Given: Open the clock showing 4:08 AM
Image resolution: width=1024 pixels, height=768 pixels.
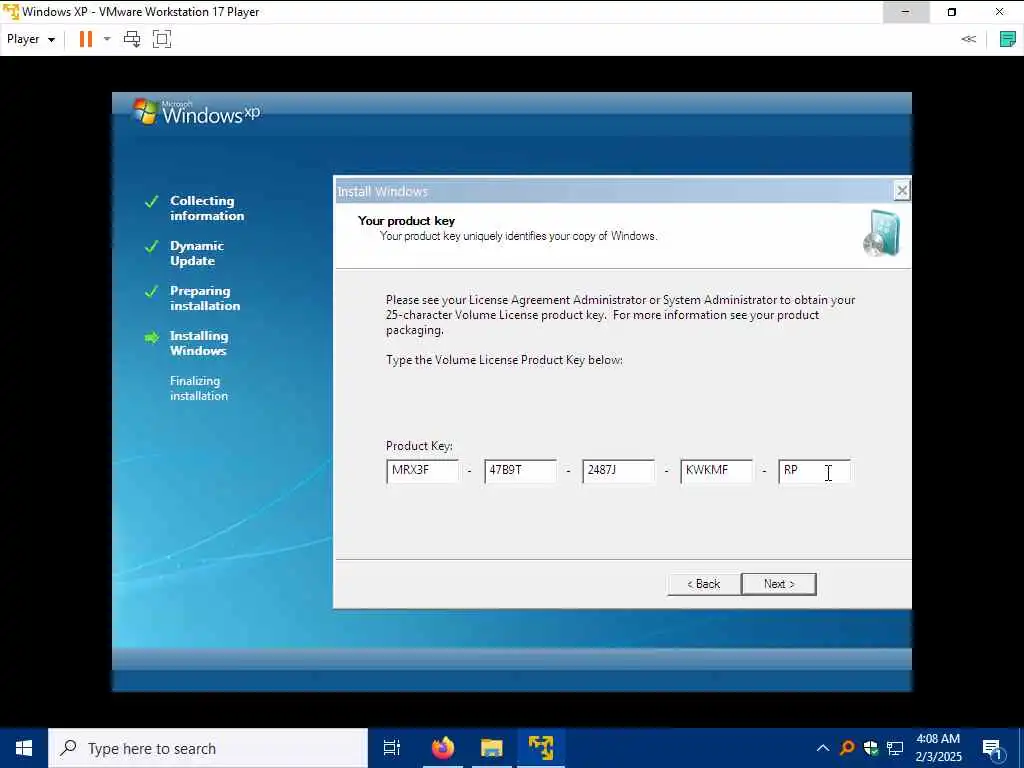Looking at the screenshot, I should pyautogui.click(x=938, y=748).
